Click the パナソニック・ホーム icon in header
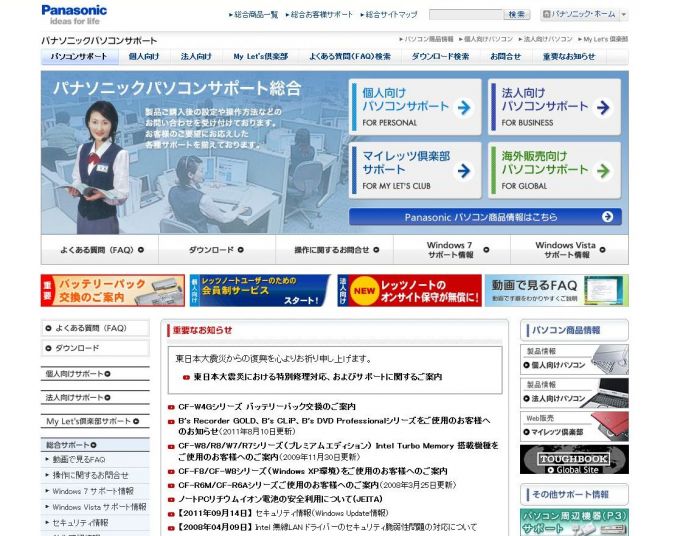680x536 pixels. pos(547,15)
